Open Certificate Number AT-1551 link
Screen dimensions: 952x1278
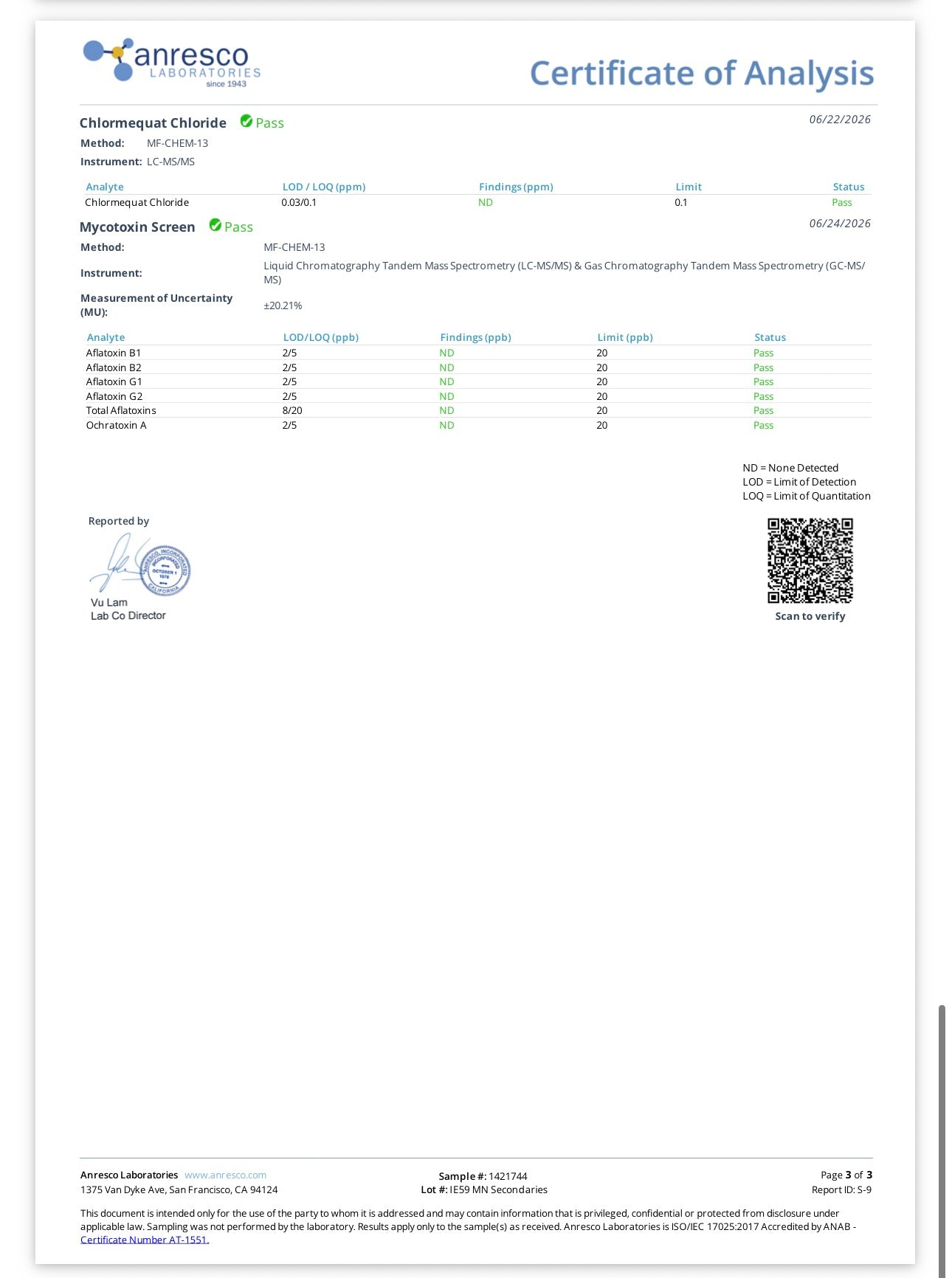click(145, 1240)
